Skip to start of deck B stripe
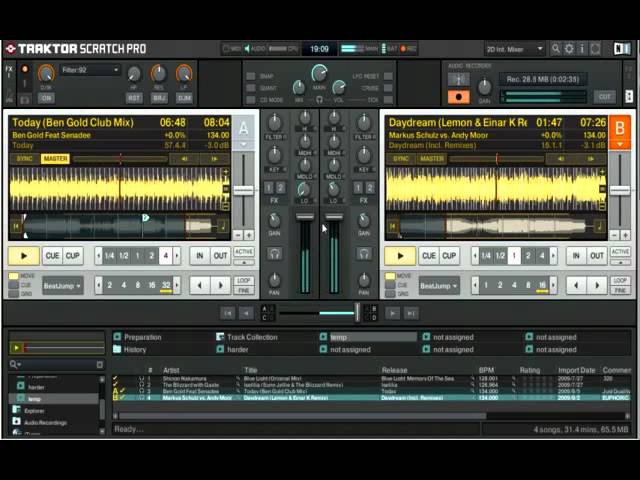 (392, 226)
